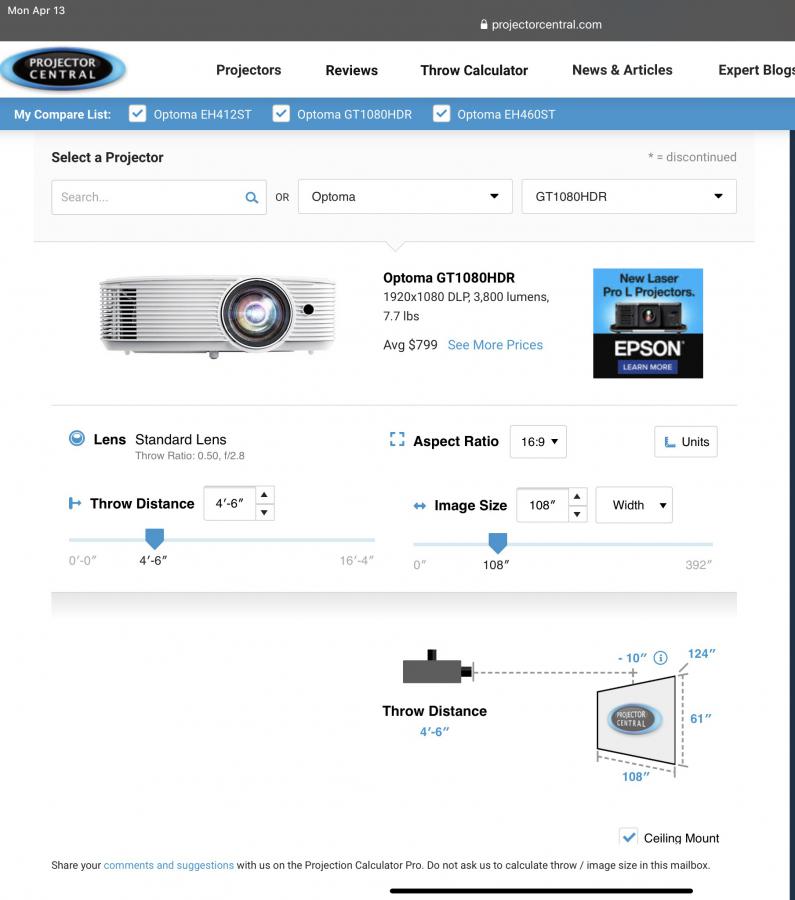Click the Units button
Image resolution: width=795 pixels, height=900 pixels.
tap(685, 441)
